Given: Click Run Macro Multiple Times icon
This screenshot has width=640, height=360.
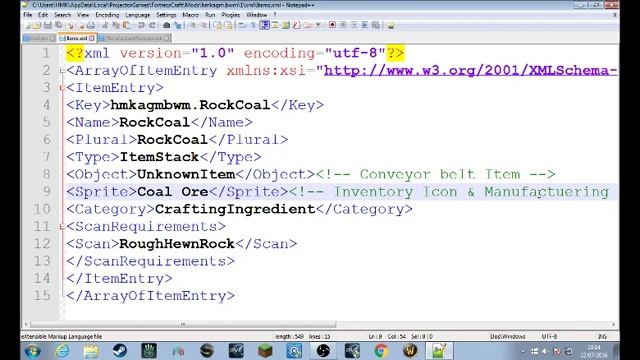Looking at the screenshot, I should [365, 25].
